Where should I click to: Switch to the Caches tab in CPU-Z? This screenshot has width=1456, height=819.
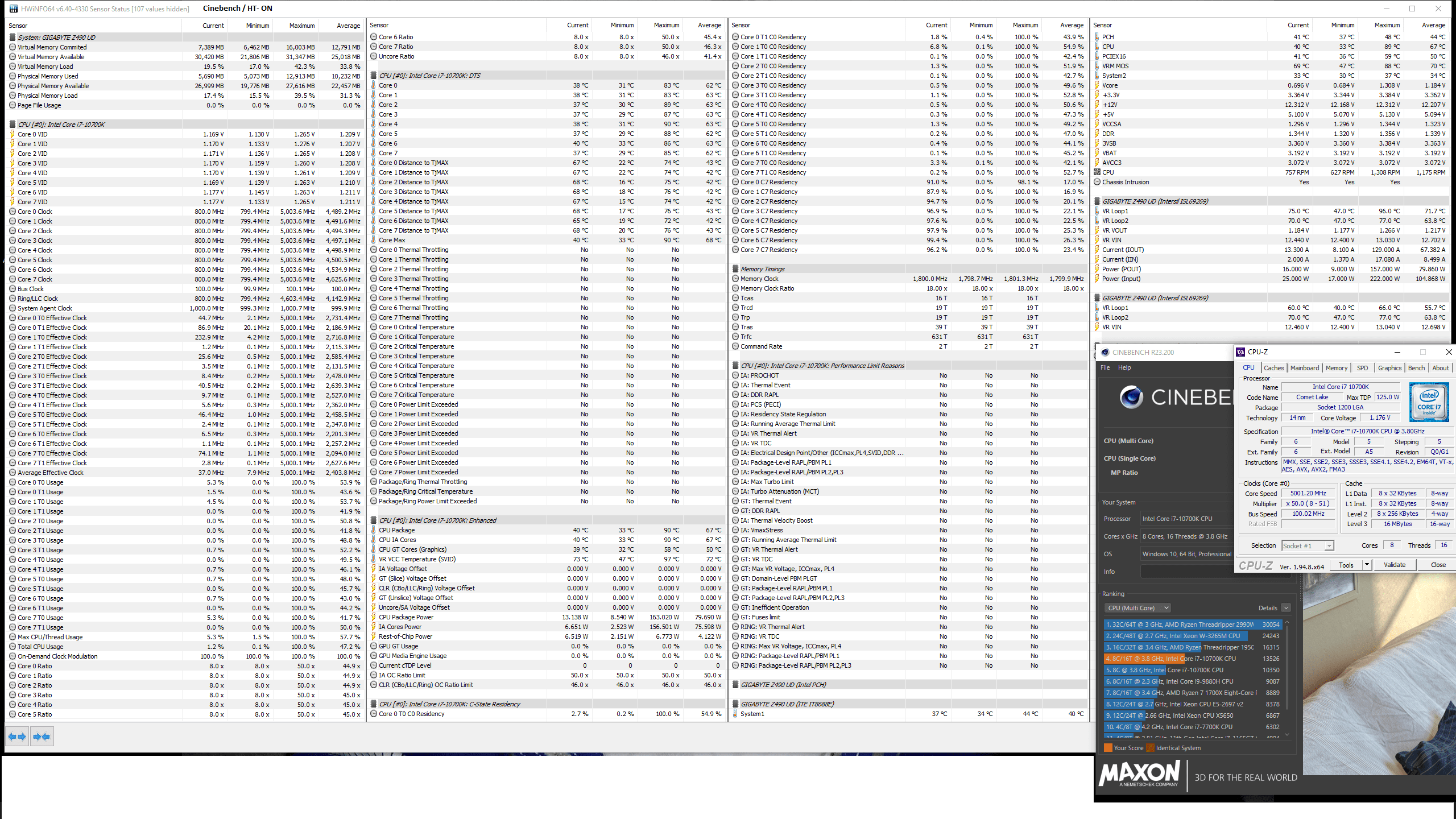pyautogui.click(x=1273, y=368)
